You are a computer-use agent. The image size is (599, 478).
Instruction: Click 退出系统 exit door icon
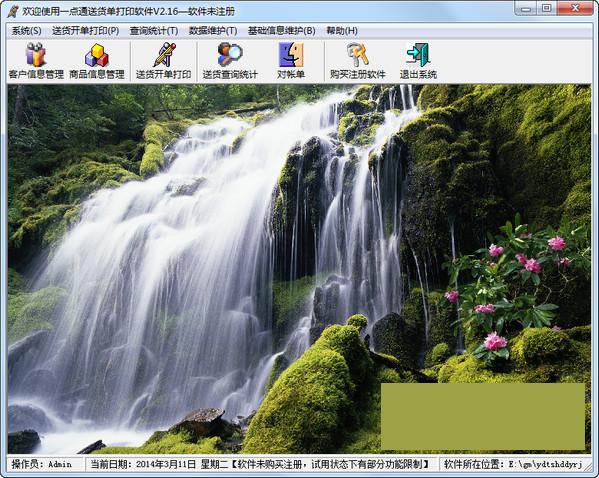pyautogui.click(x=418, y=61)
